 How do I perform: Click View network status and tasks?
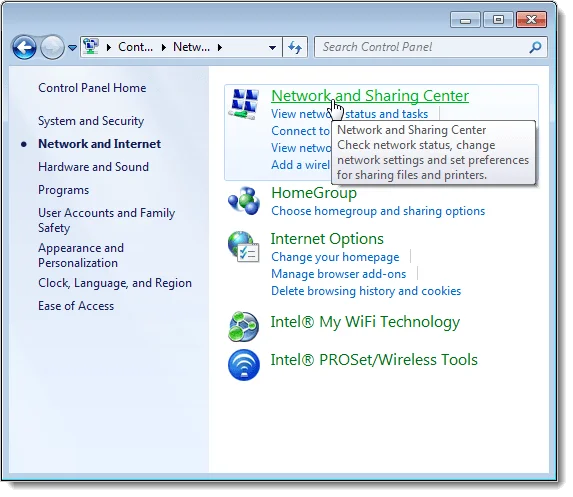(x=349, y=114)
